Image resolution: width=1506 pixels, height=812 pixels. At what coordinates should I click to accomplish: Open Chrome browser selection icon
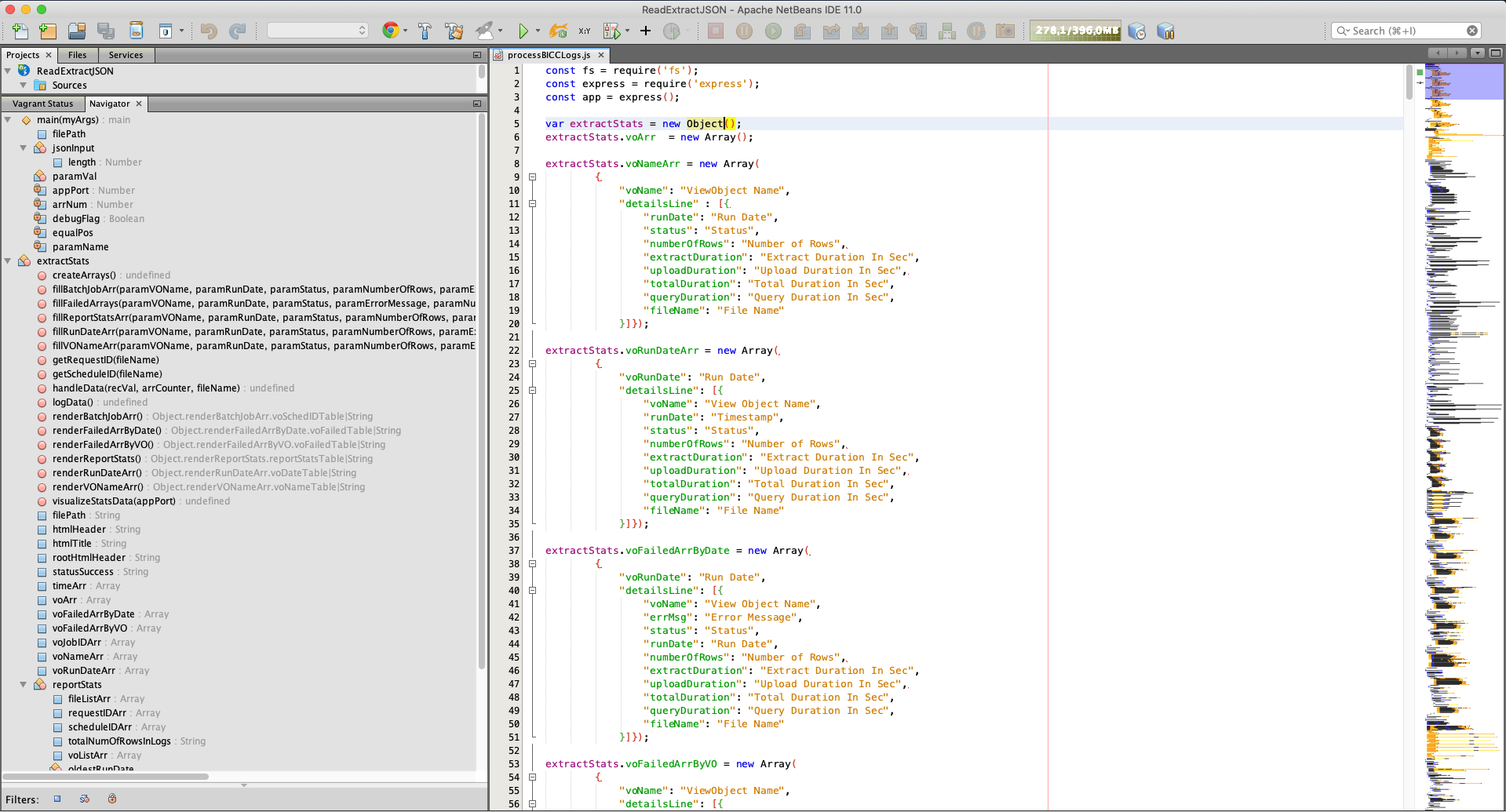390,31
